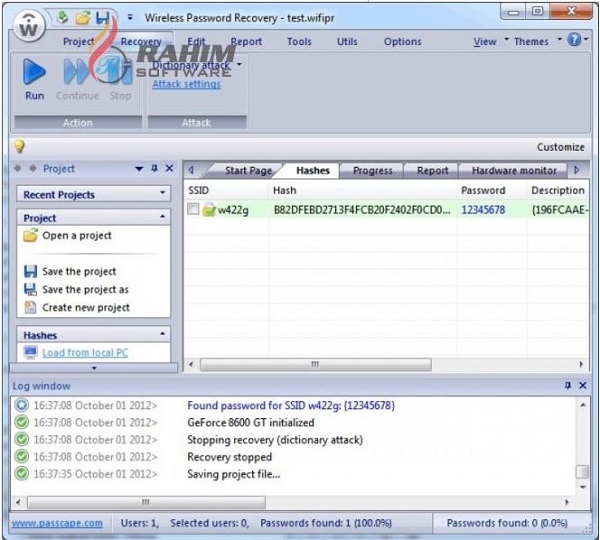Click the round W application button
600x540 pixels.
(29, 26)
